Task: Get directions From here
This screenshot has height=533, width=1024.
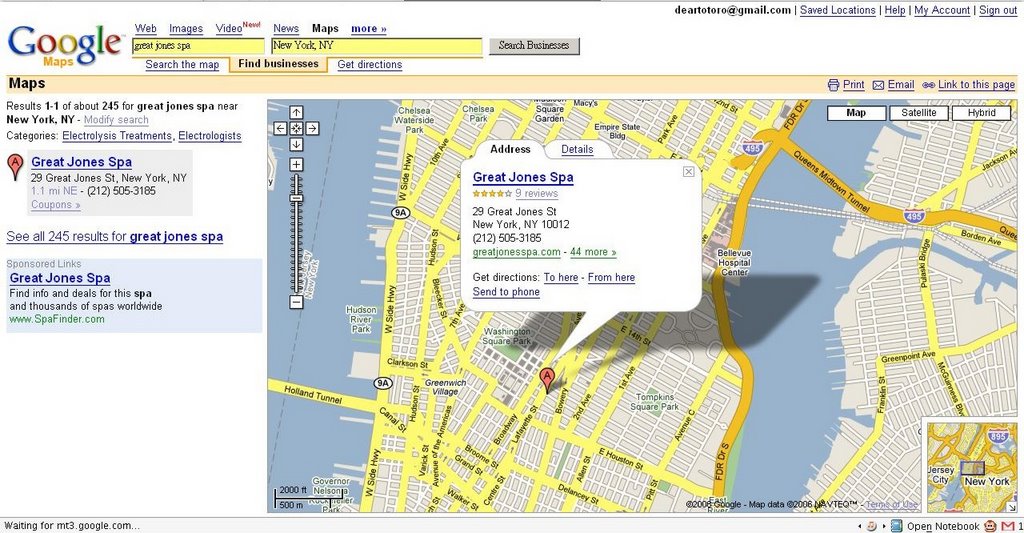Action: [611, 278]
